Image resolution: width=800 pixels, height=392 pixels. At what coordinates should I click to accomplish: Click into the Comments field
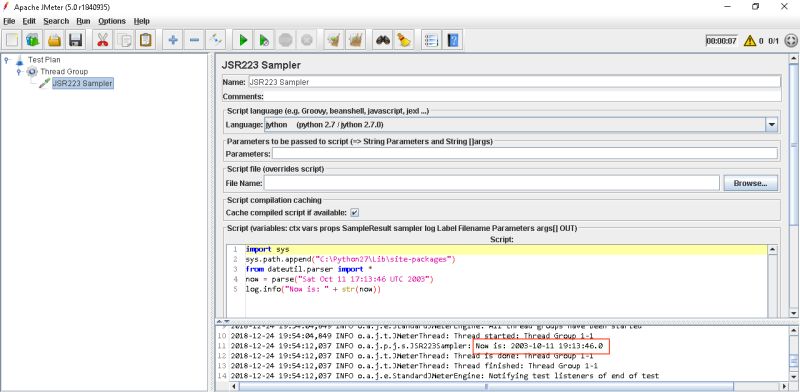point(523,96)
